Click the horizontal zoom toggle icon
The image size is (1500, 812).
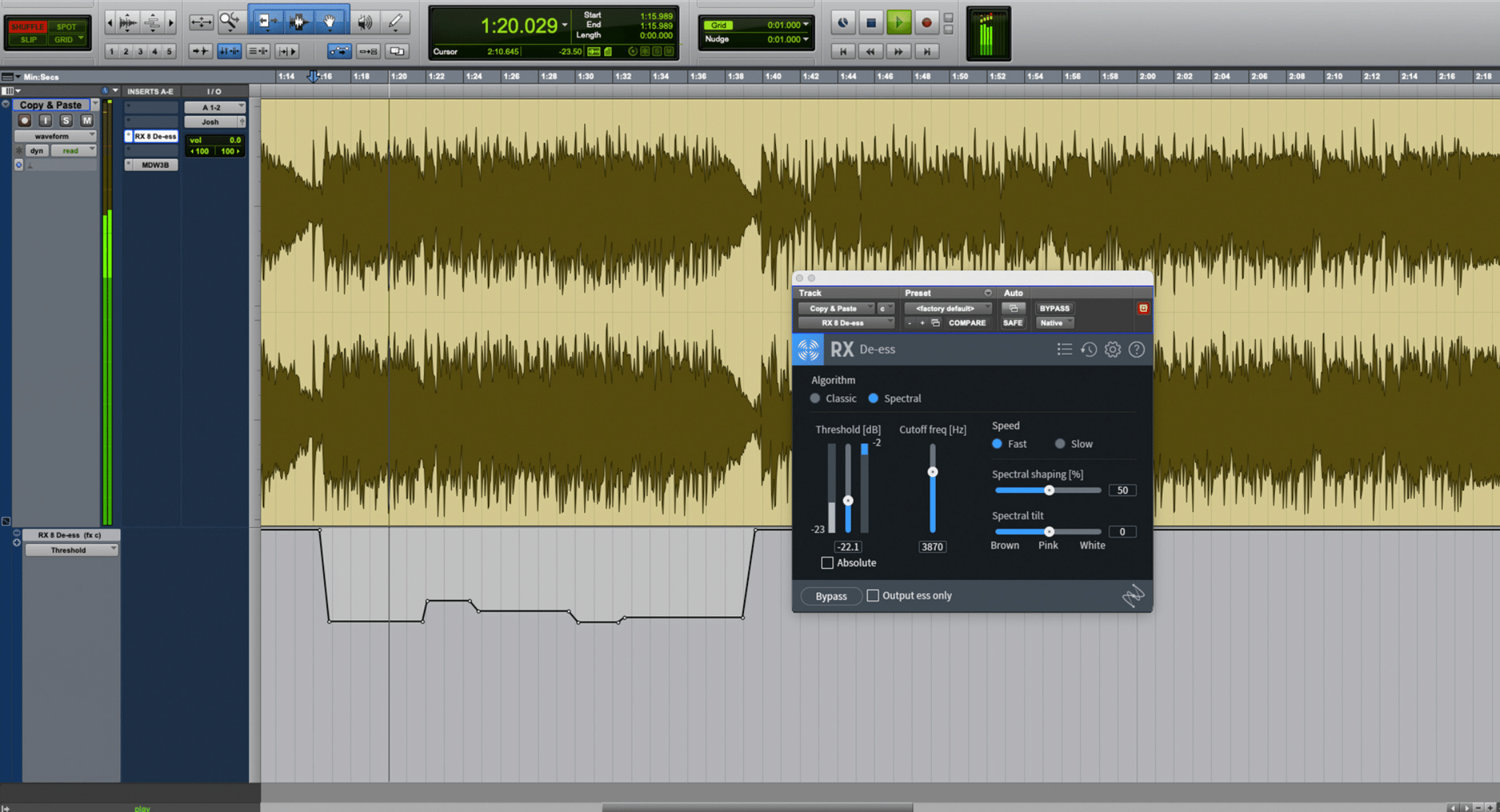pos(200,22)
